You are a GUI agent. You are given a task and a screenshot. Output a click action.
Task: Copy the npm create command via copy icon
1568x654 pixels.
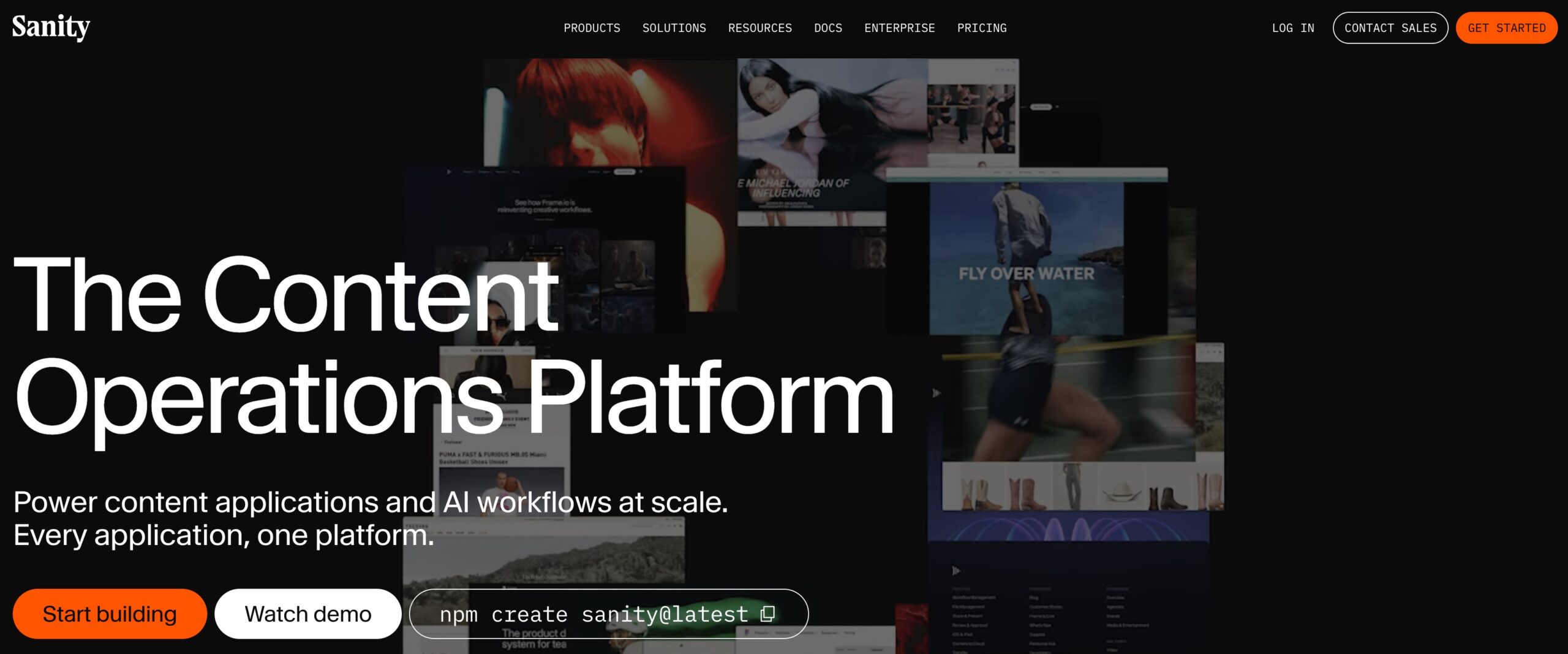pyautogui.click(x=767, y=614)
